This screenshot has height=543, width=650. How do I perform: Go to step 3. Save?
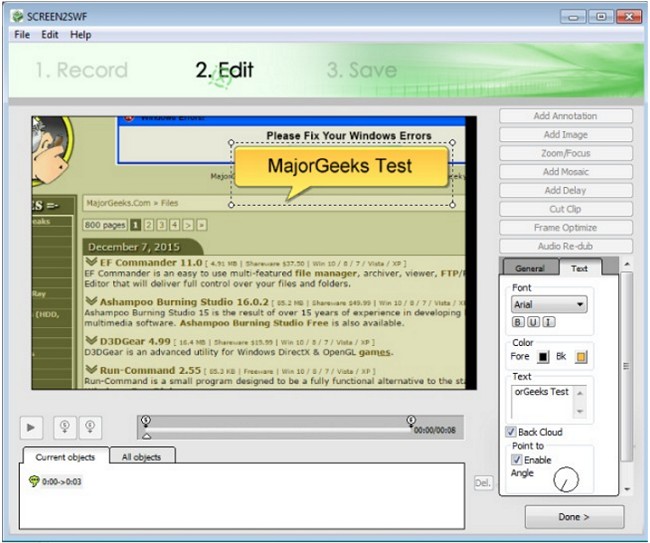click(362, 70)
